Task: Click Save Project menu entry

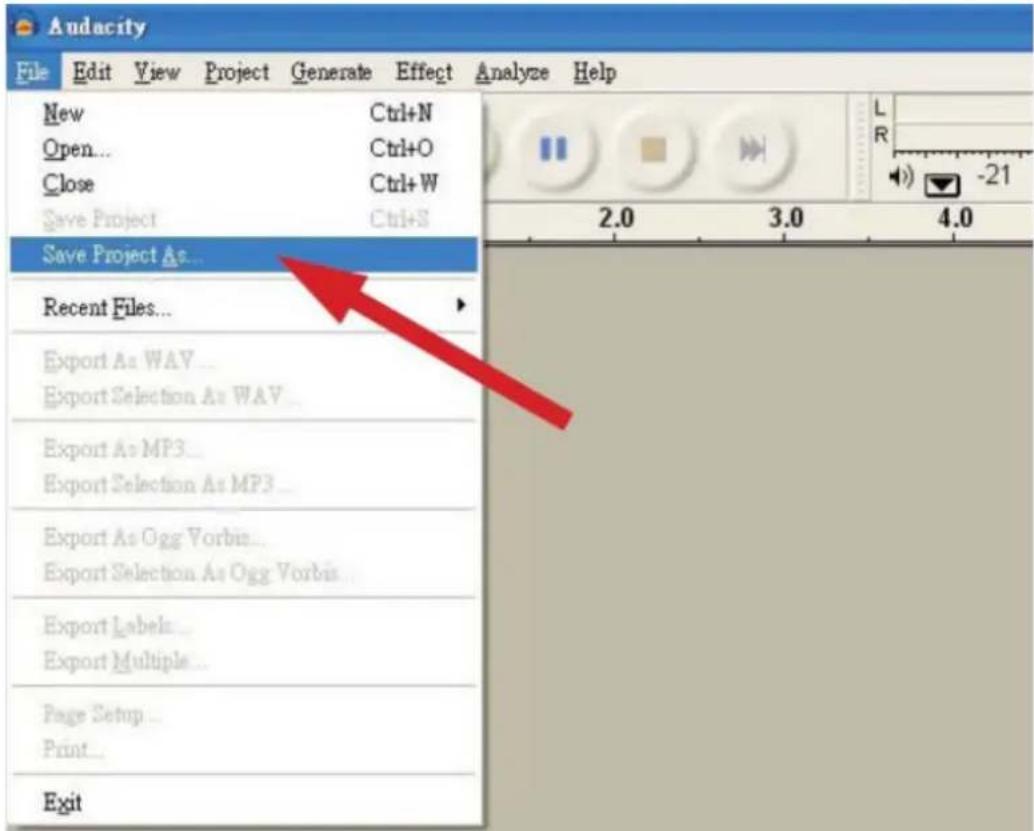Action: click(244, 219)
